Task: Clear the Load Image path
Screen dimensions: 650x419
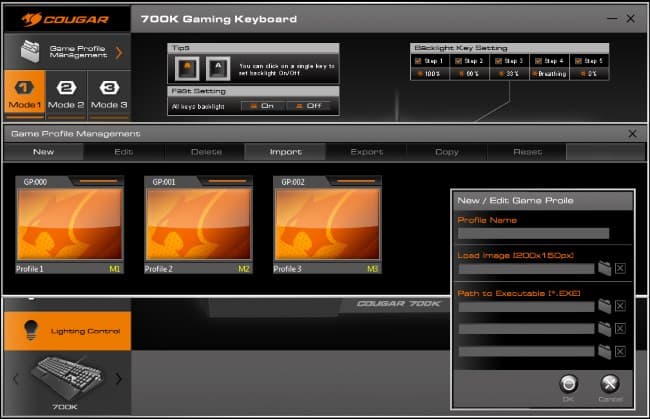Action: point(620,268)
